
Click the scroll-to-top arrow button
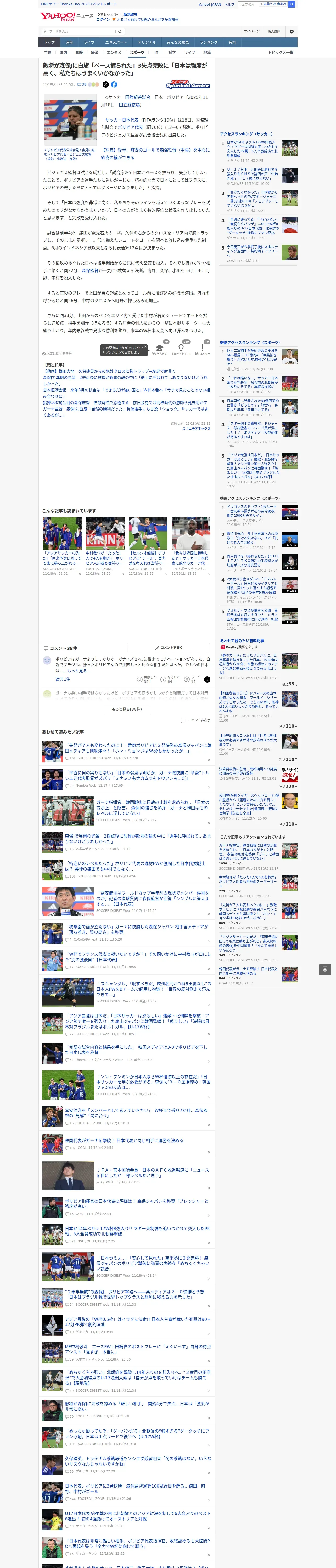pyautogui.click(x=325, y=969)
